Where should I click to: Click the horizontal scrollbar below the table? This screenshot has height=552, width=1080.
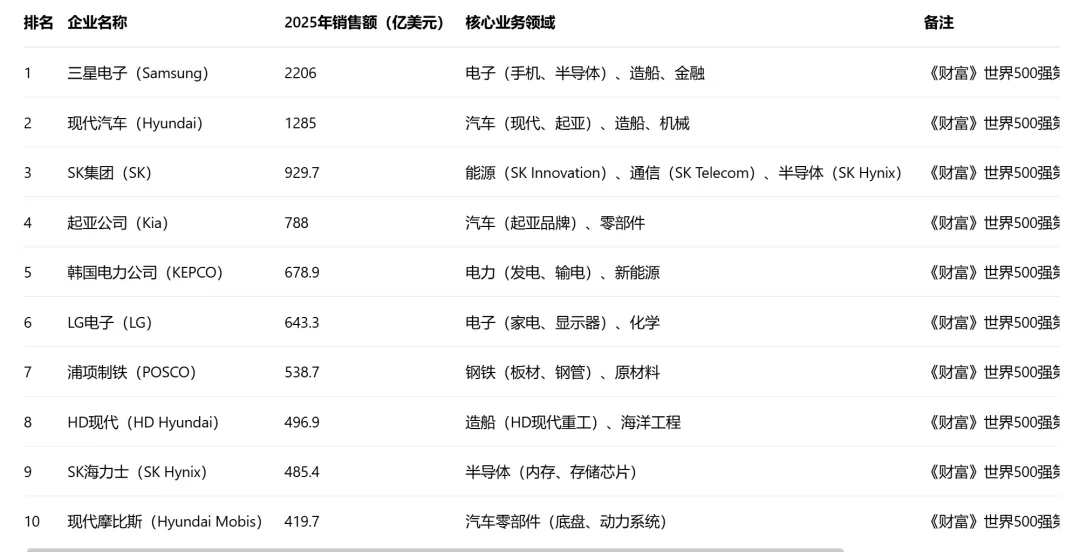pos(435,550)
